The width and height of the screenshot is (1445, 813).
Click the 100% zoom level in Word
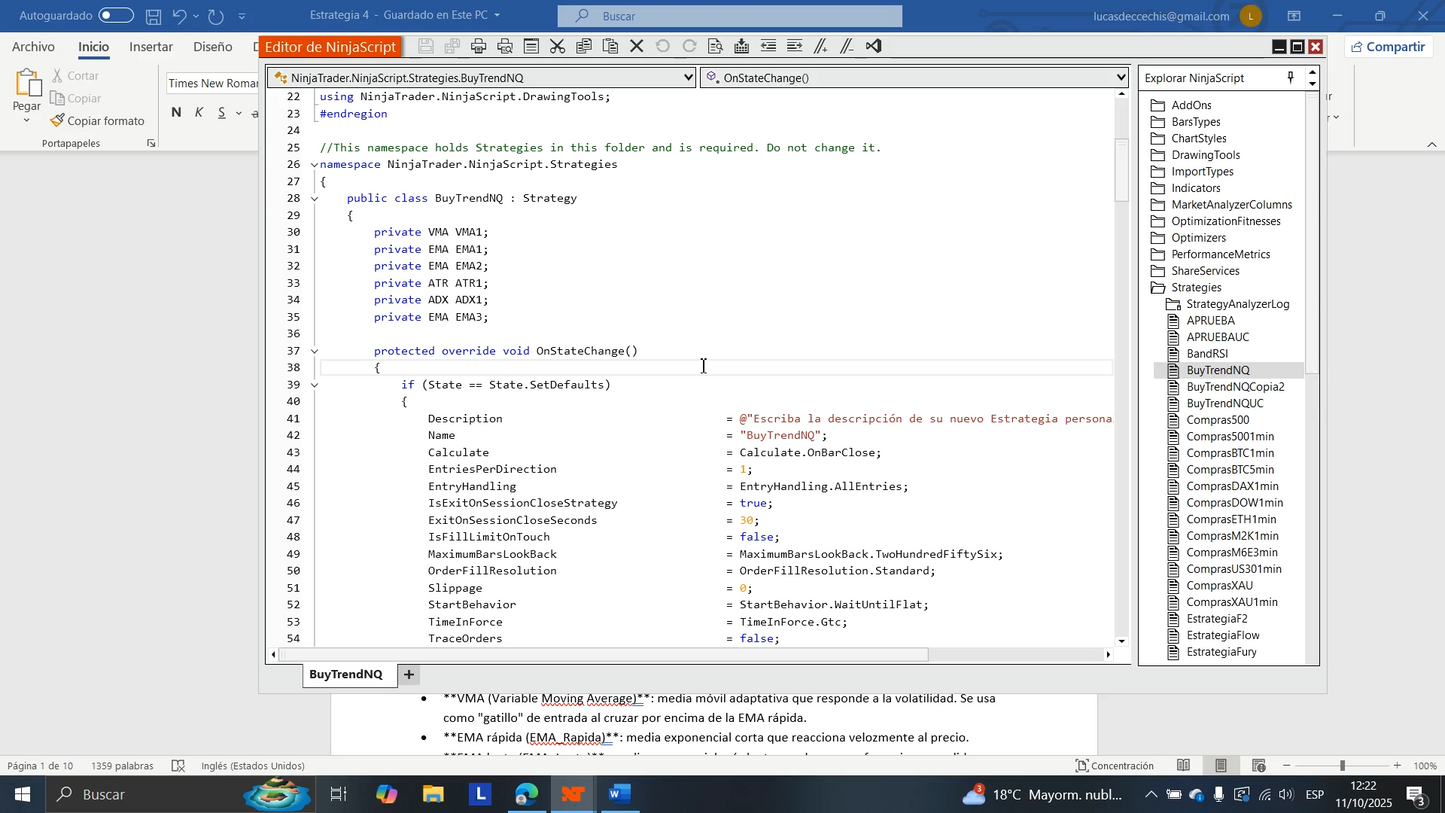click(x=1424, y=766)
